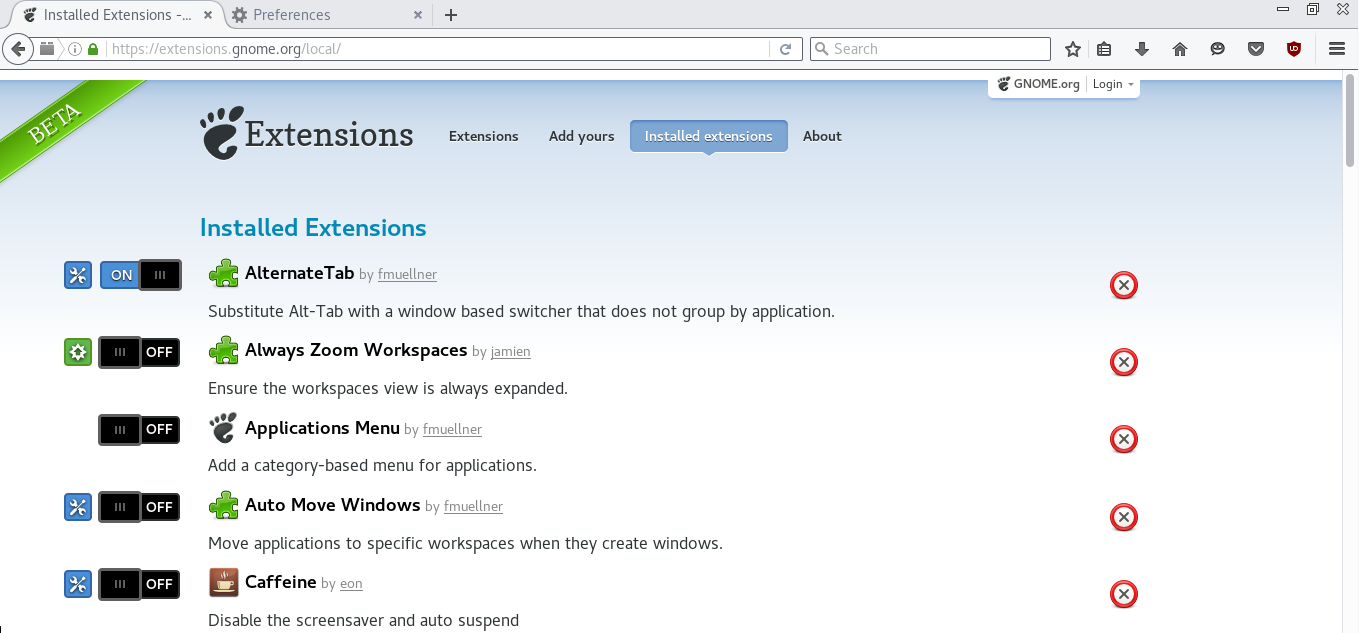Click Always Zoom Workspaces puzzle icon
Screen dimensions: 1359x633
(x=223, y=350)
